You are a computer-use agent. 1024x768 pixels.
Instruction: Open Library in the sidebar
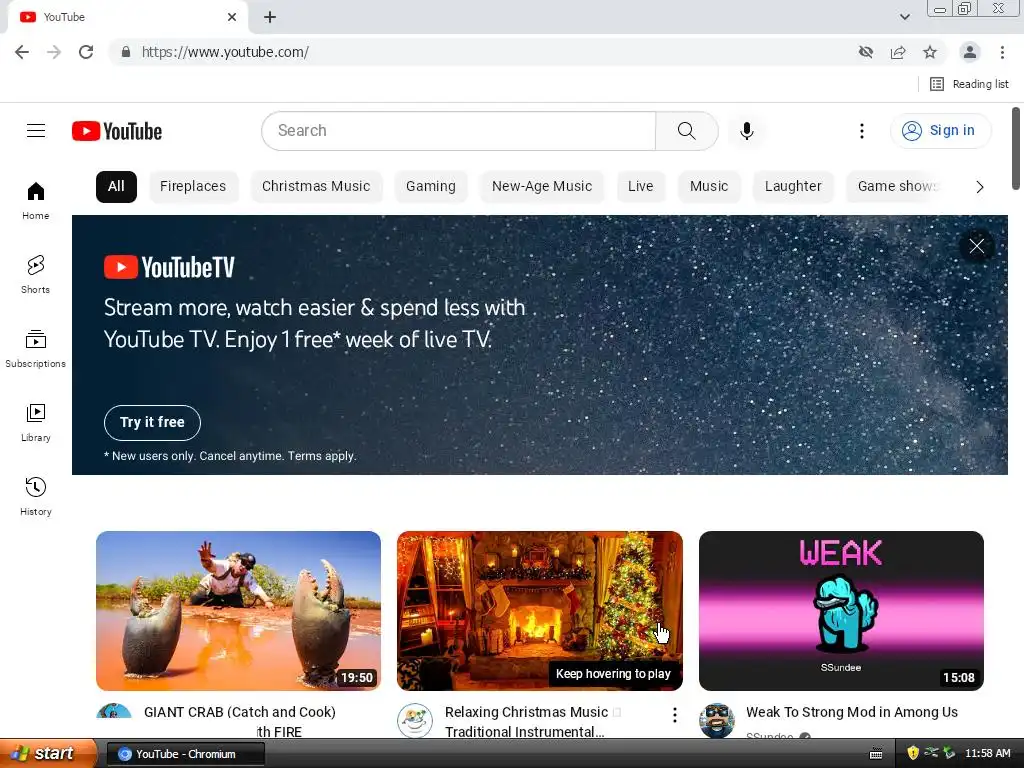[35, 423]
